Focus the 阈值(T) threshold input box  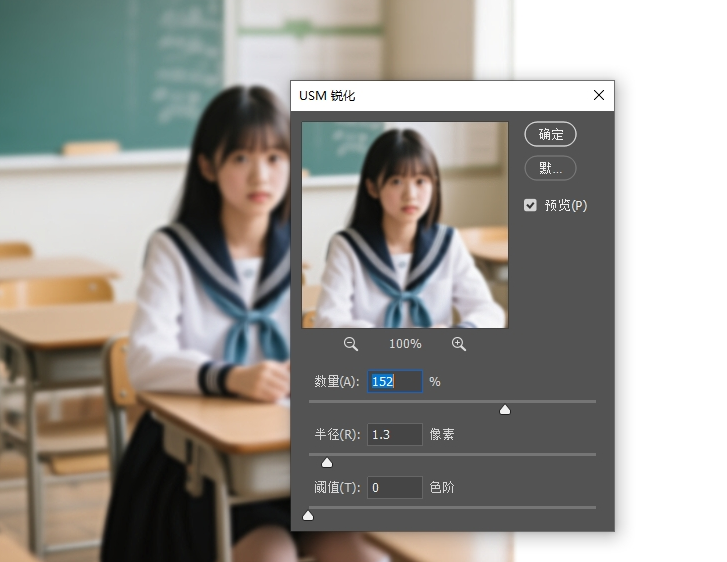[x=394, y=488]
